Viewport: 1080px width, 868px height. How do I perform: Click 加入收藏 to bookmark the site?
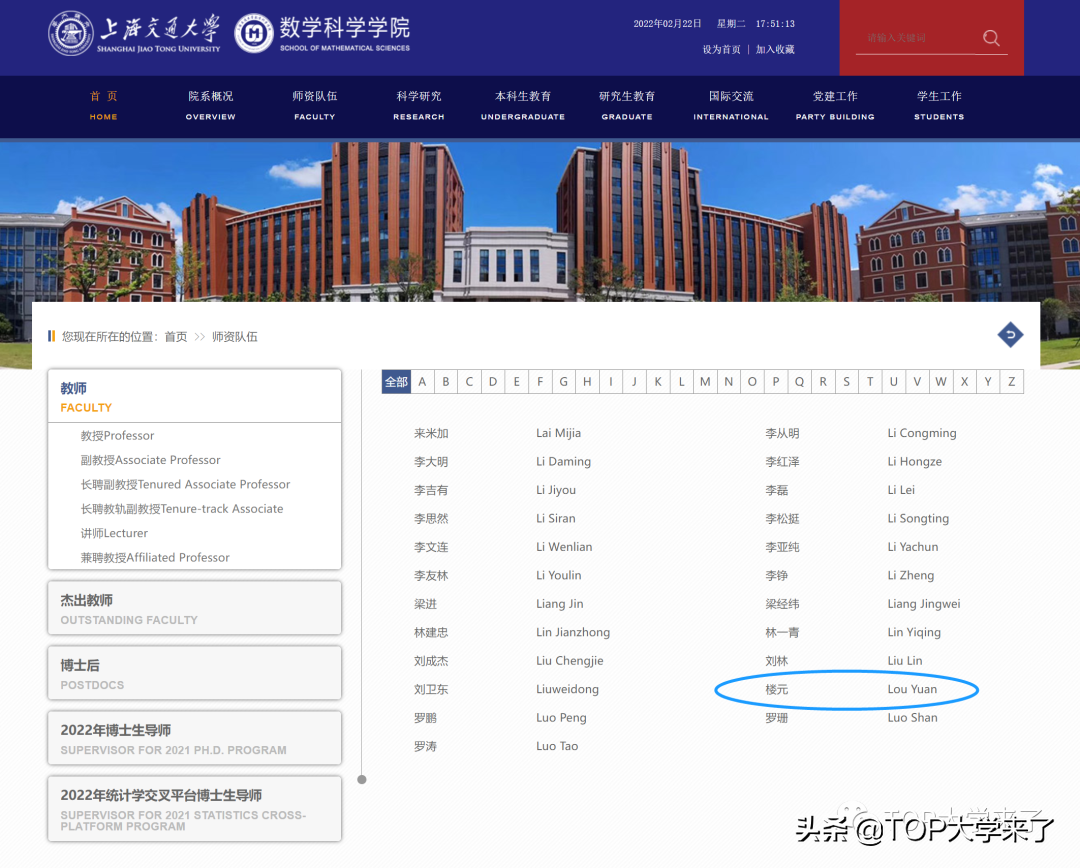(x=775, y=48)
